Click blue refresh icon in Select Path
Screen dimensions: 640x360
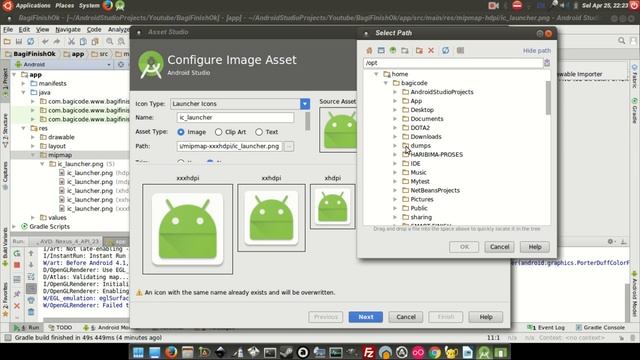pos(445,51)
